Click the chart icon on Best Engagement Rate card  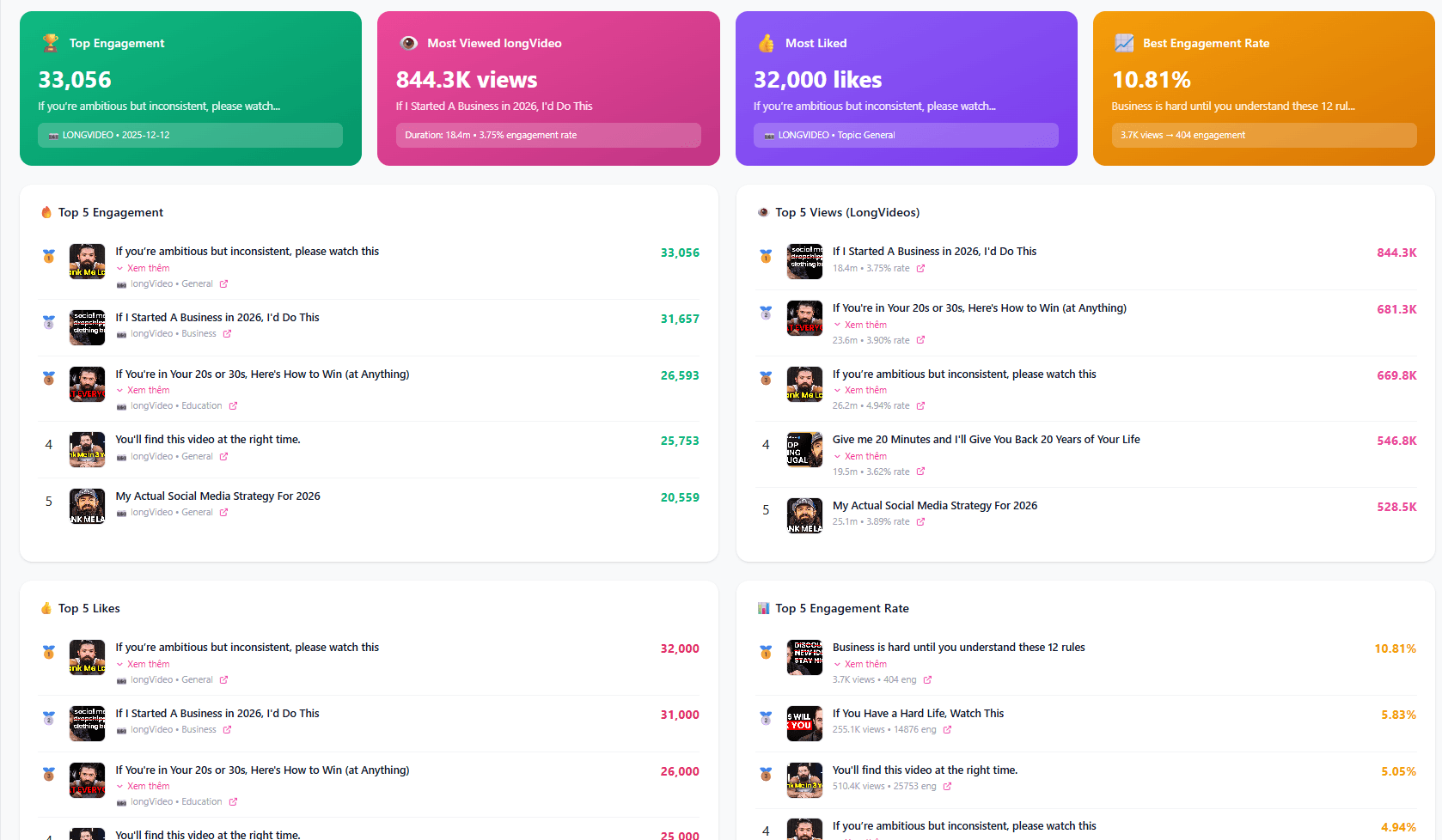pyautogui.click(x=1123, y=42)
